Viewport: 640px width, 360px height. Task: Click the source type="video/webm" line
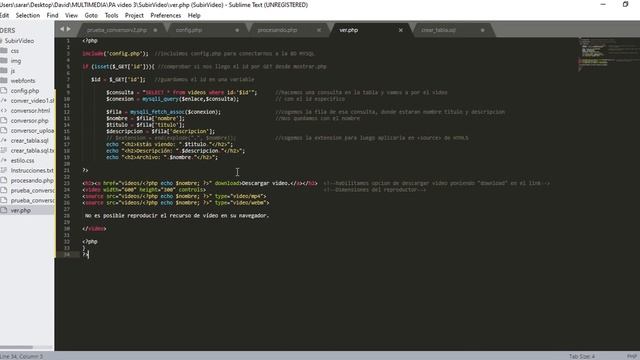point(176,202)
